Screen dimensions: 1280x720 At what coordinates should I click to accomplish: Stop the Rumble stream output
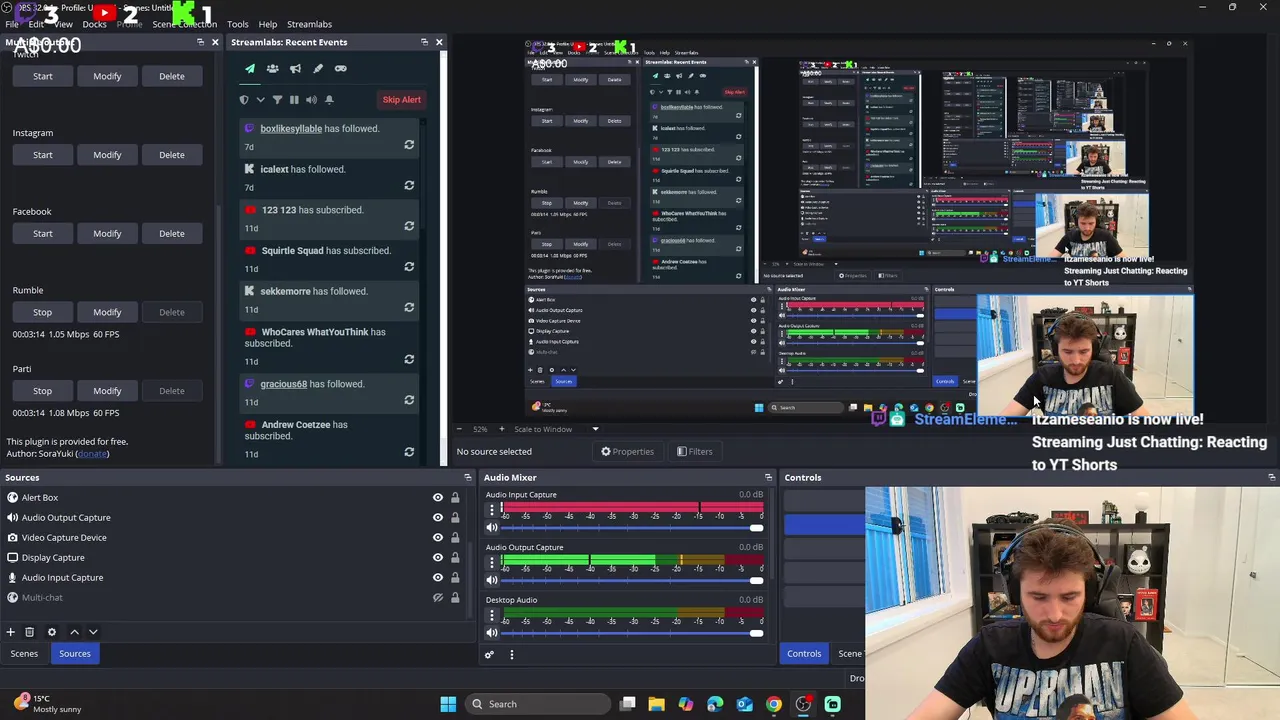tap(43, 312)
